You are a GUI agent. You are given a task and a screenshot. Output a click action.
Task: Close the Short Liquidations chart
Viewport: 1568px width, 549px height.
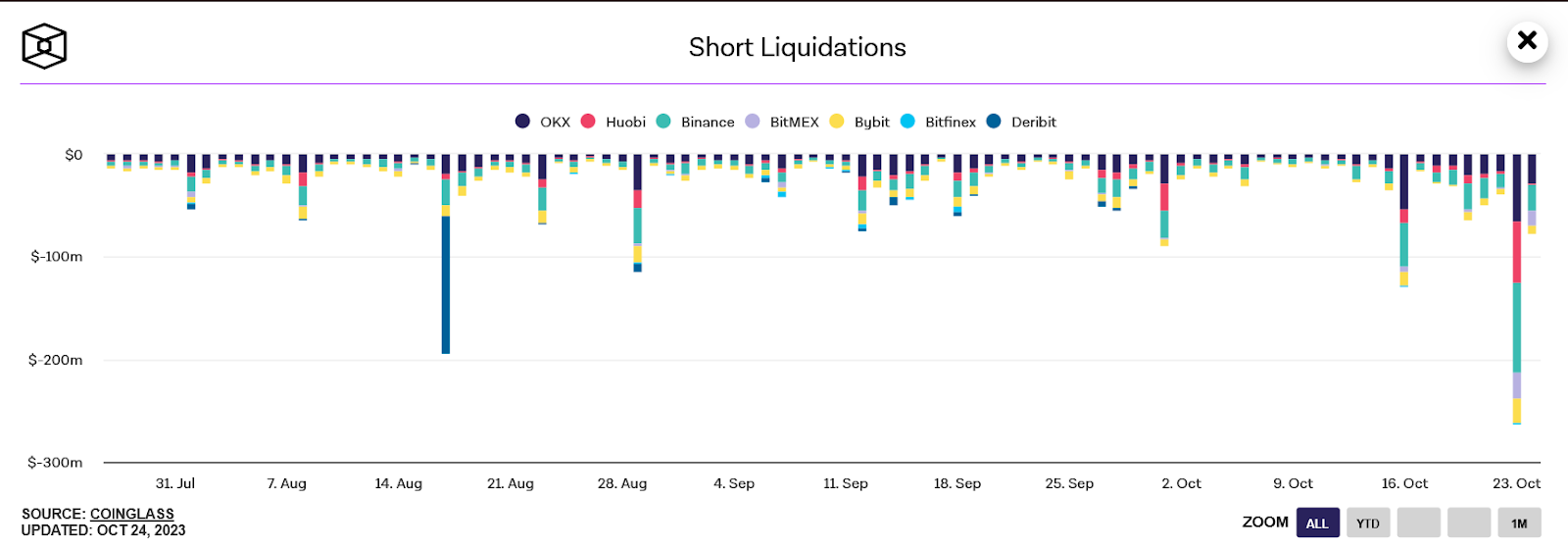pyautogui.click(x=1527, y=41)
